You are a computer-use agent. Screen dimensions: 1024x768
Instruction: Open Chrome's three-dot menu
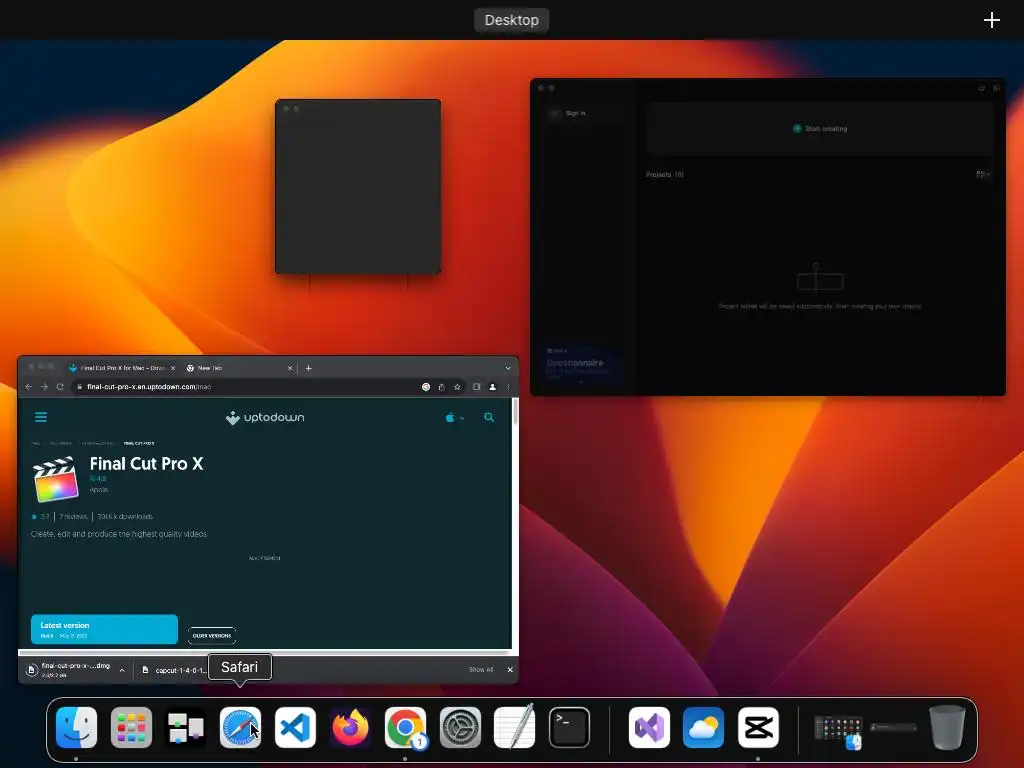[x=508, y=387]
